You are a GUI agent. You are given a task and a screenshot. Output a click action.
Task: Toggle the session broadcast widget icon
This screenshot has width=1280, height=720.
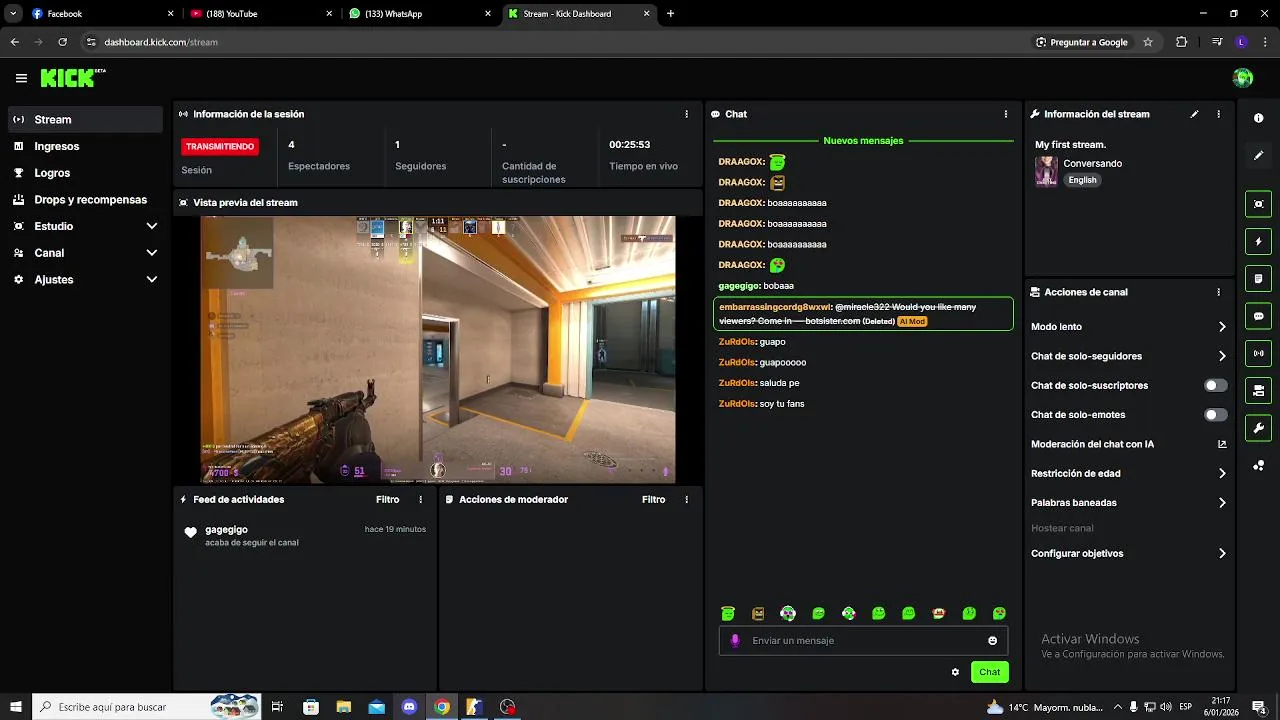[1259, 353]
